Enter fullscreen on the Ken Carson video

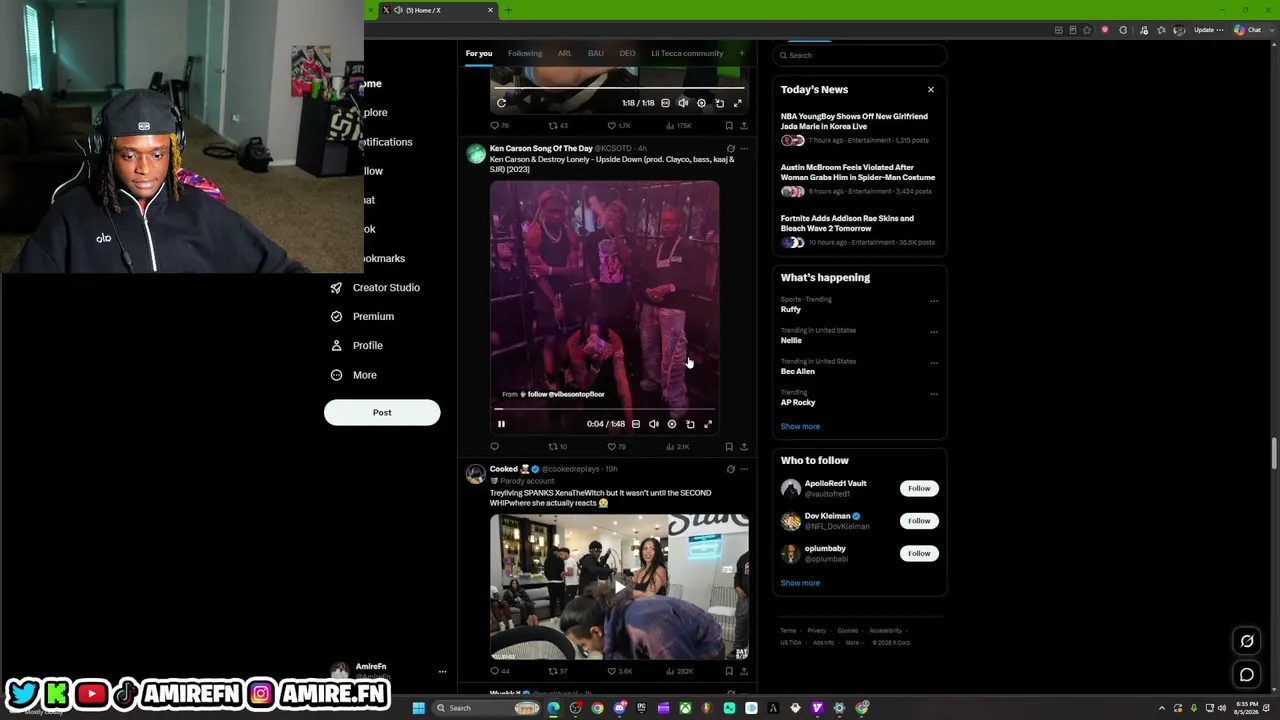tap(708, 424)
